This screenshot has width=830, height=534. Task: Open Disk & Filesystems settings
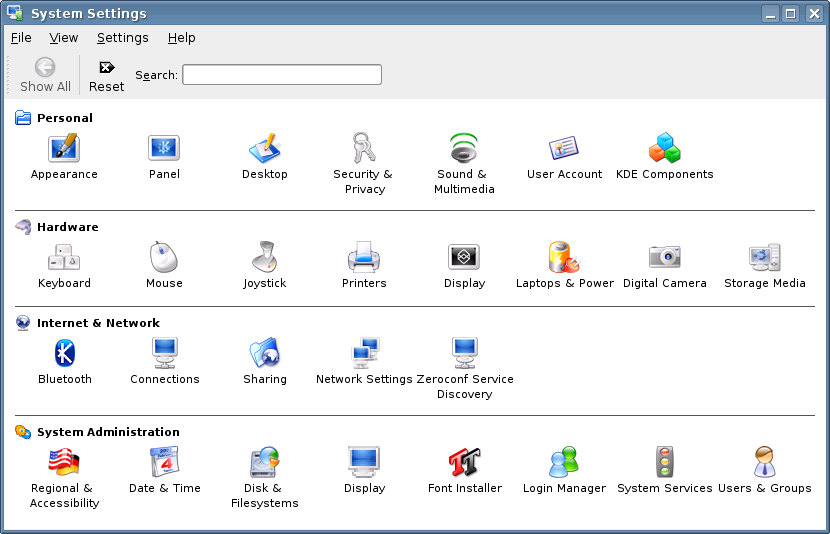[x=264, y=463]
